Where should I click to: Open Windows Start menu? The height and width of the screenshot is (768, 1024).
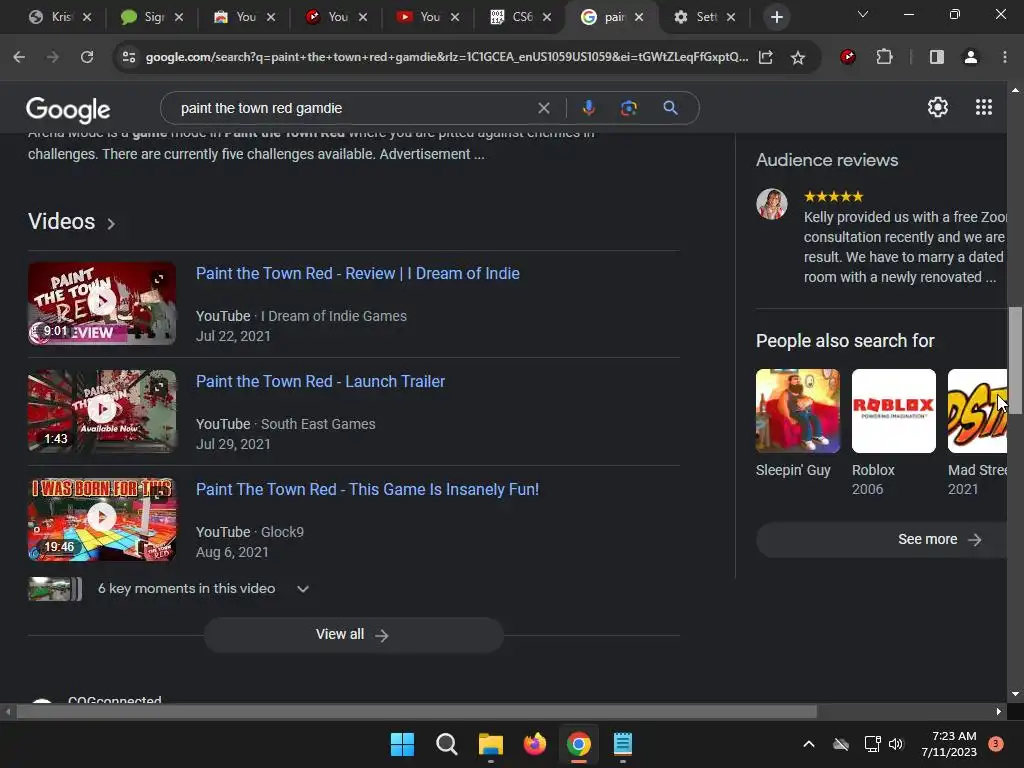pos(402,744)
